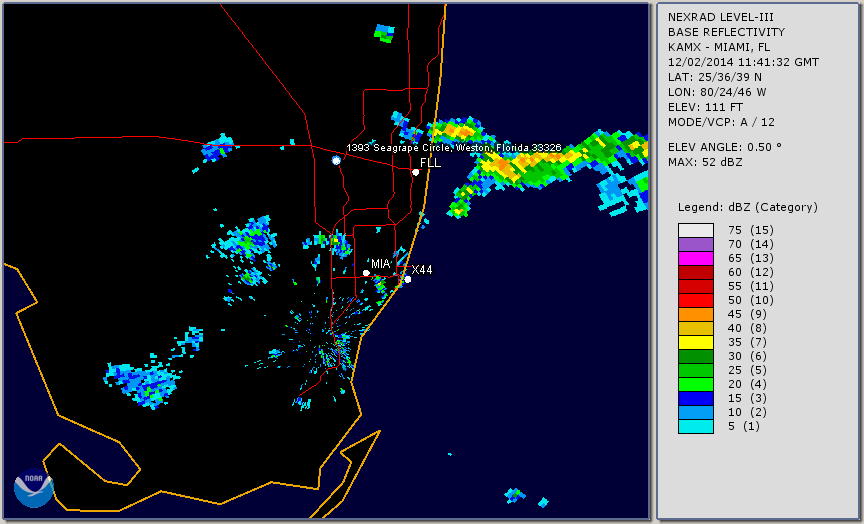Click the MIA airport marker dot
This screenshot has height=524, width=864.
(366, 273)
